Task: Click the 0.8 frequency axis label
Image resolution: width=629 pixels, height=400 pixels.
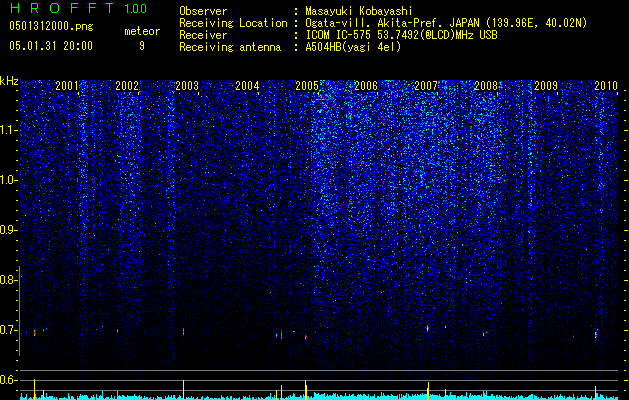Action: (8, 280)
